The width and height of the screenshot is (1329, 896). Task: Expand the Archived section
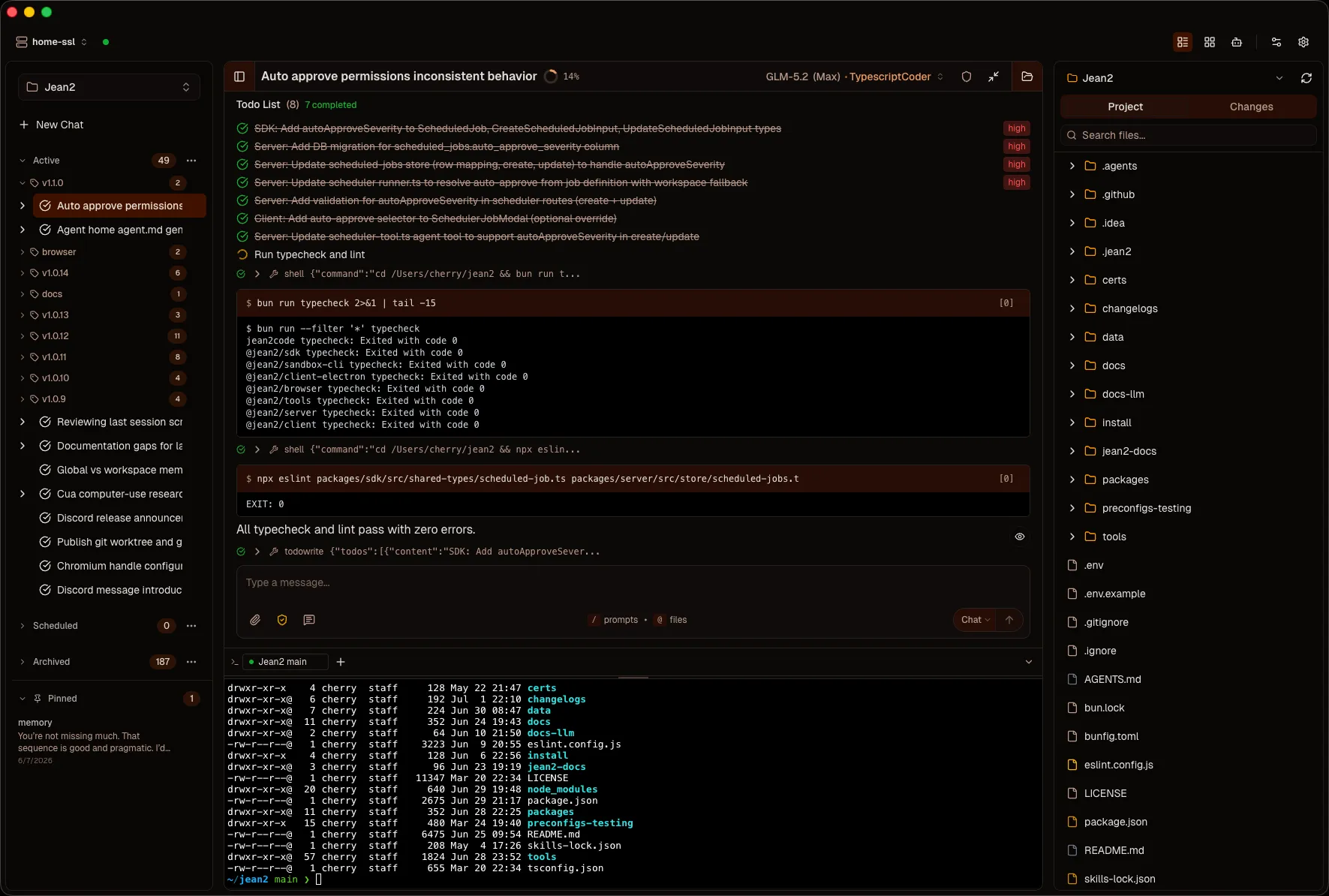23,662
